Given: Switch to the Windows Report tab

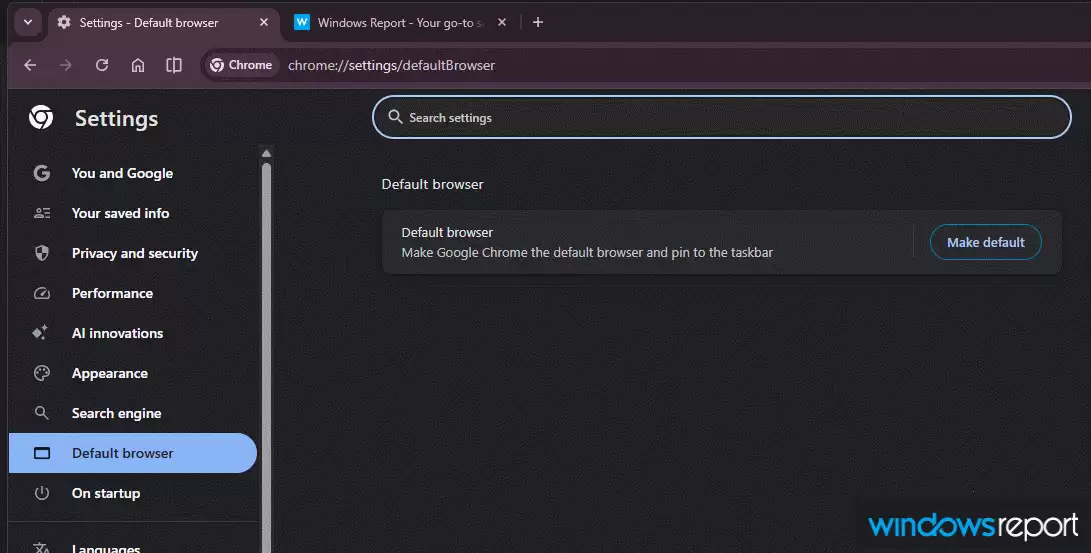Looking at the screenshot, I should click(x=400, y=22).
